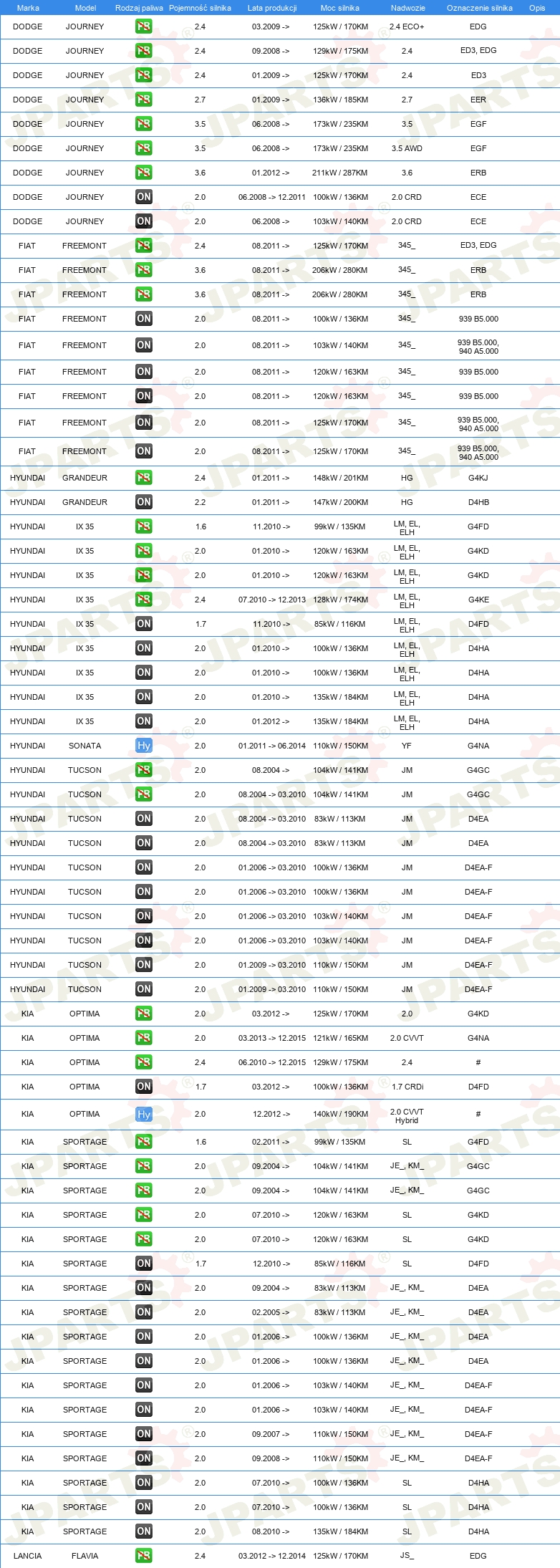560x1568 pixels.
Task: Click diesel ON icon in Kia Sportage 09.2008 row
Action: [144, 1458]
